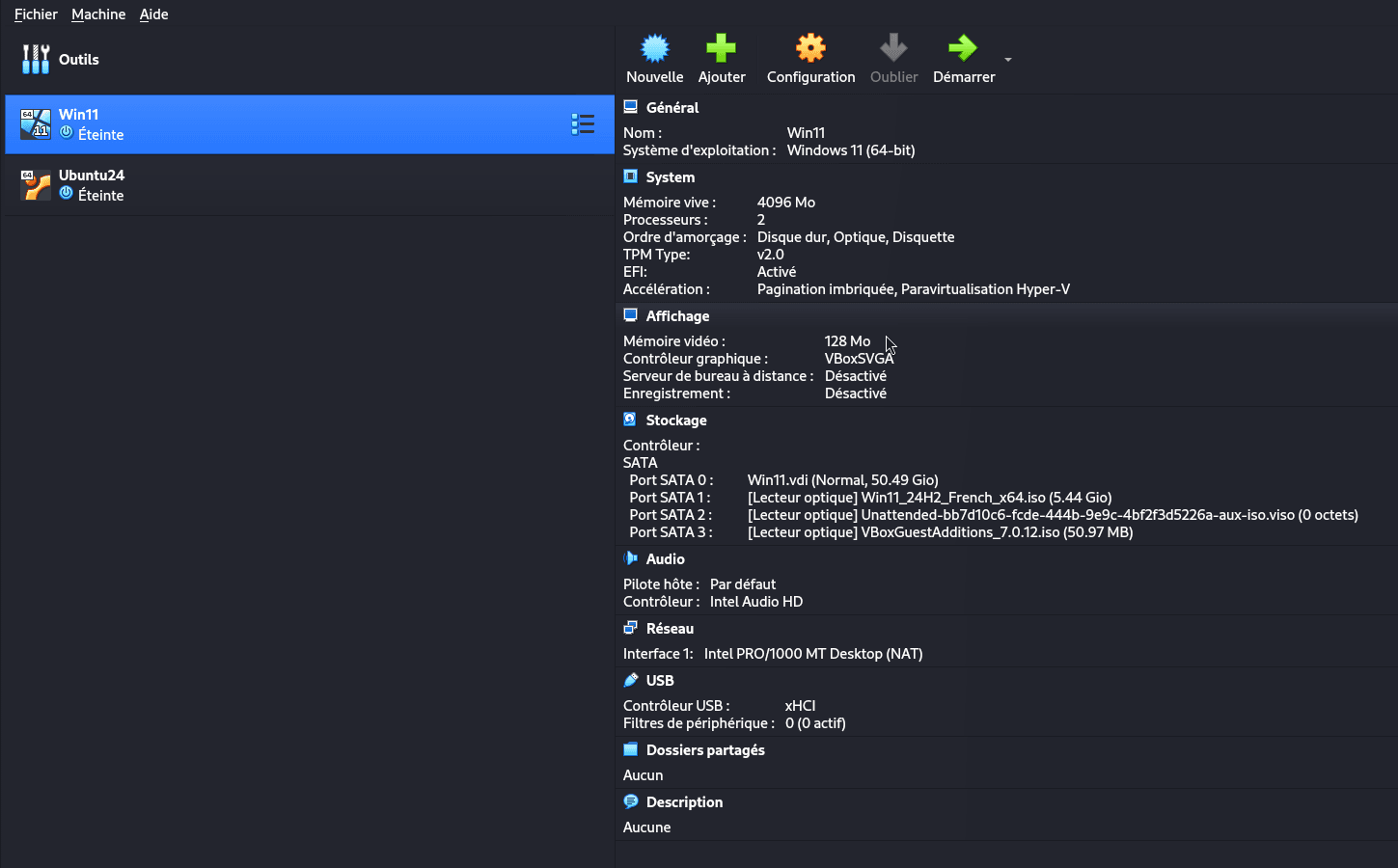Click the 4096 Mo memory value

(786, 203)
